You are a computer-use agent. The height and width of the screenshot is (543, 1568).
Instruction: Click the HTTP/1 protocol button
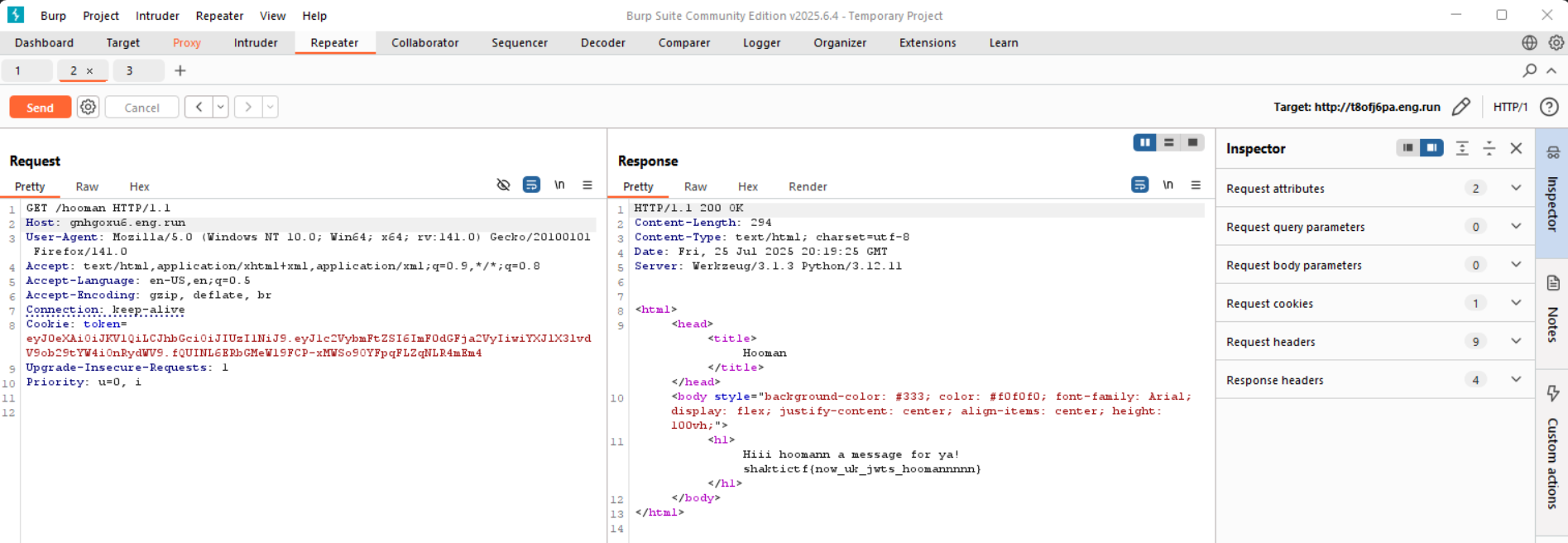[x=1510, y=107]
